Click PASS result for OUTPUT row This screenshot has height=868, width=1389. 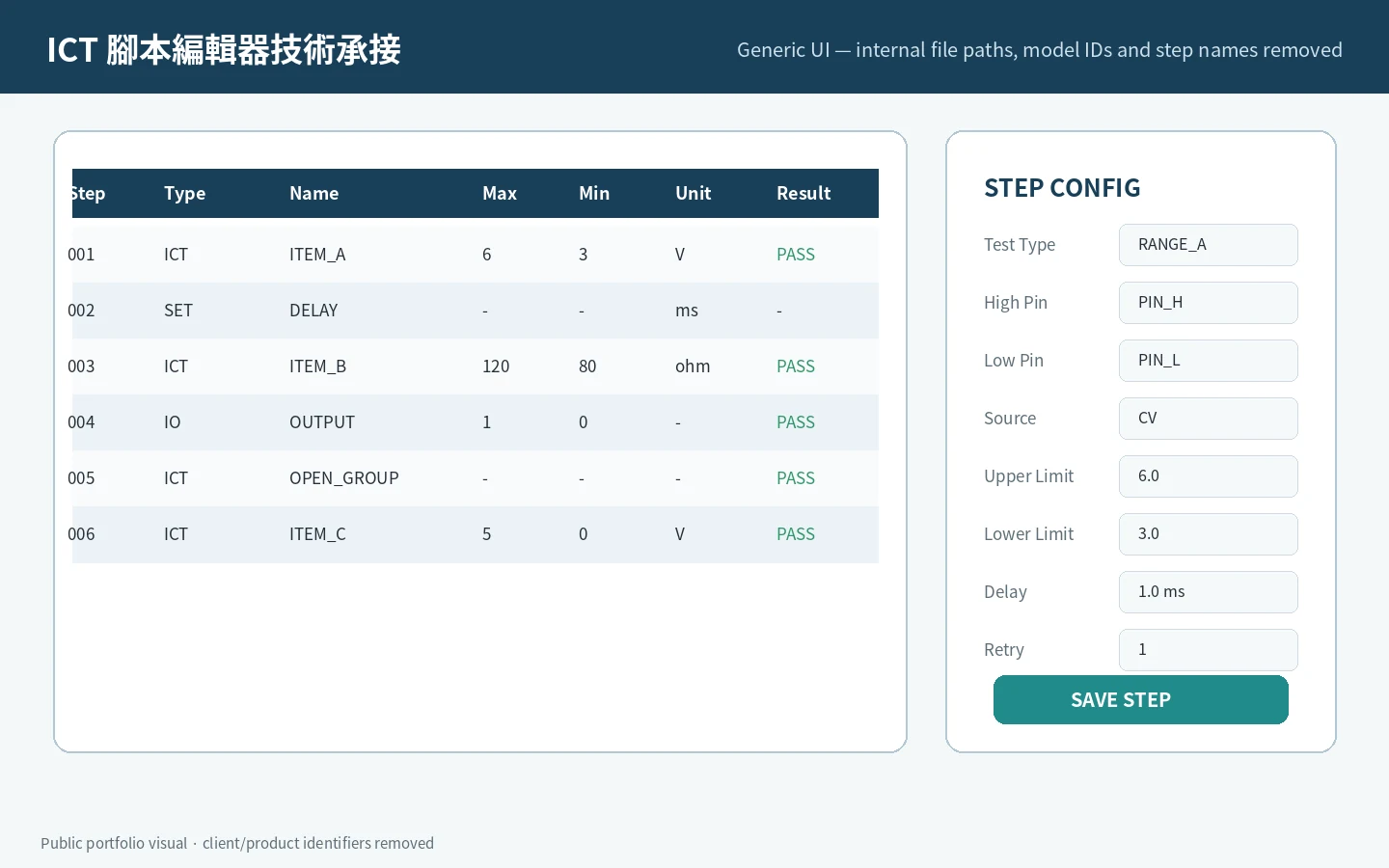796,422
